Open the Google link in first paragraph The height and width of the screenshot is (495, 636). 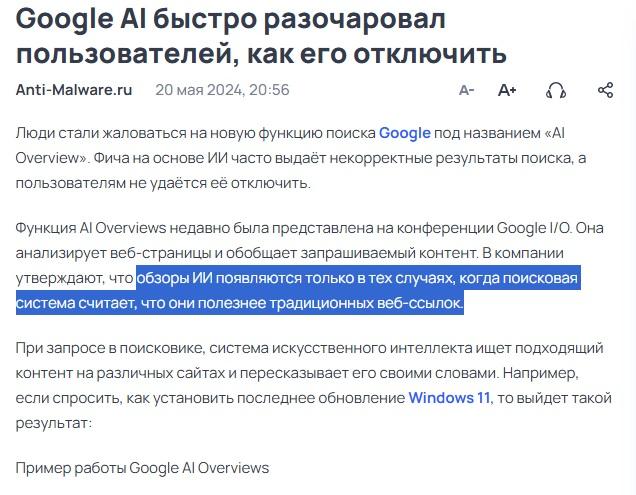pyautogui.click(x=404, y=133)
